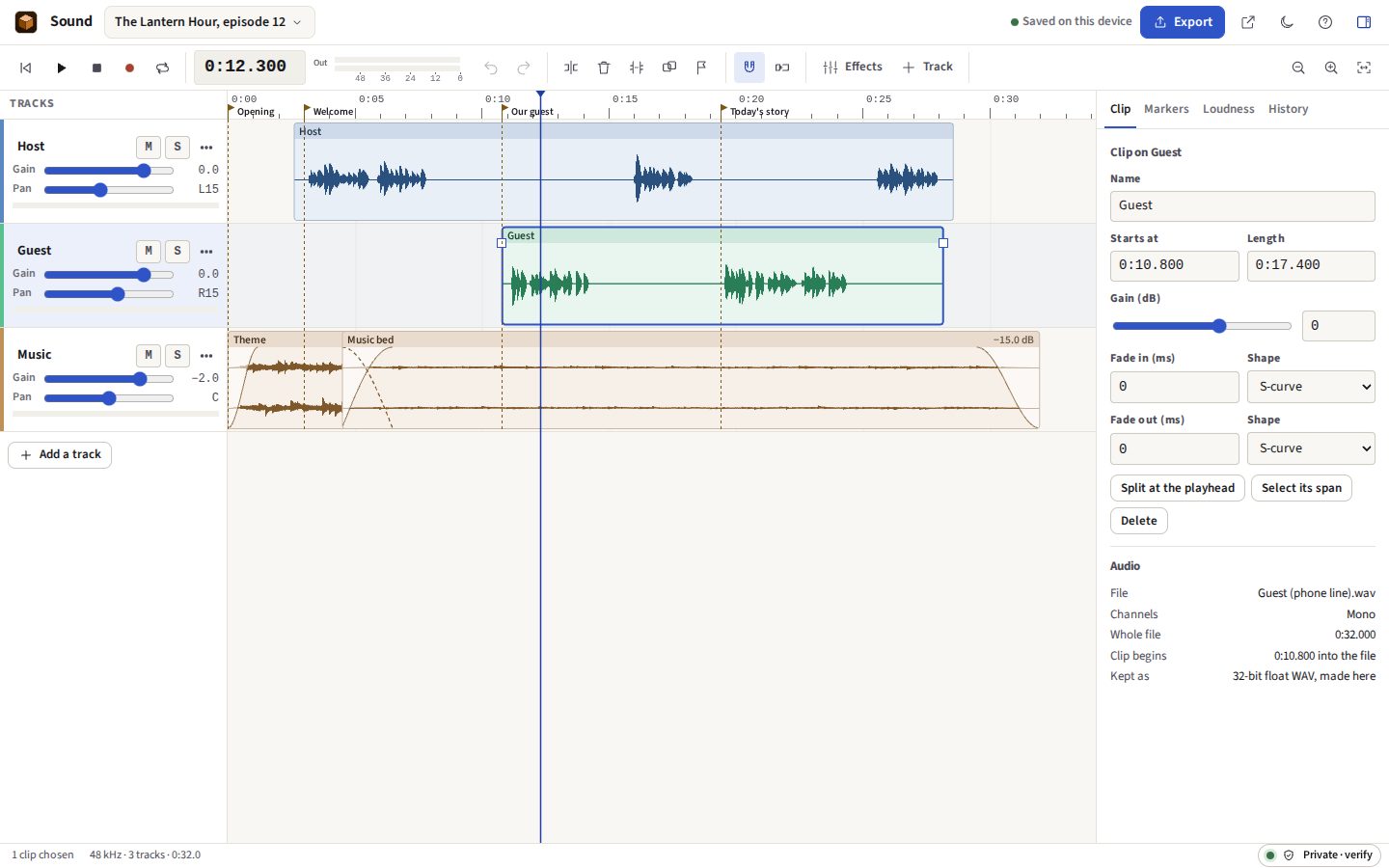Click the 0:12.300 time display
This screenshot has height=868, width=1389.
tap(250, 68)
